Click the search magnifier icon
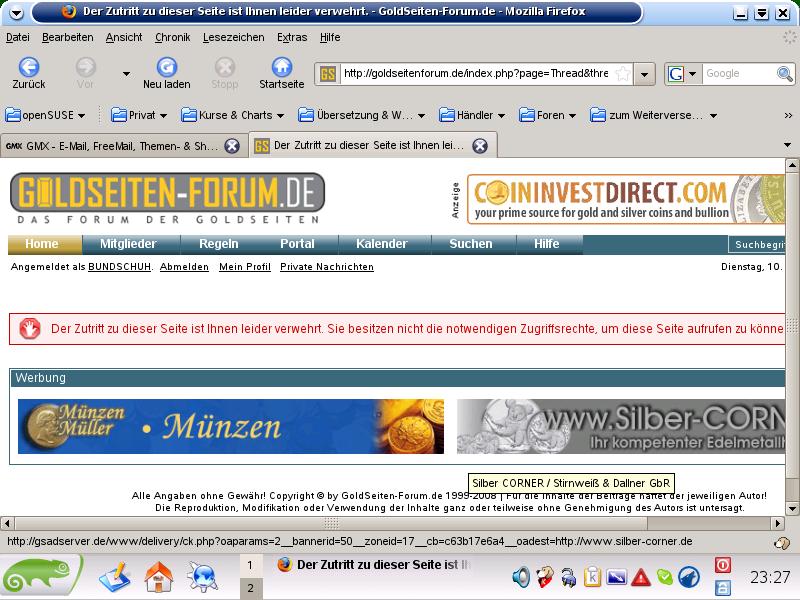 pos(784,74)
